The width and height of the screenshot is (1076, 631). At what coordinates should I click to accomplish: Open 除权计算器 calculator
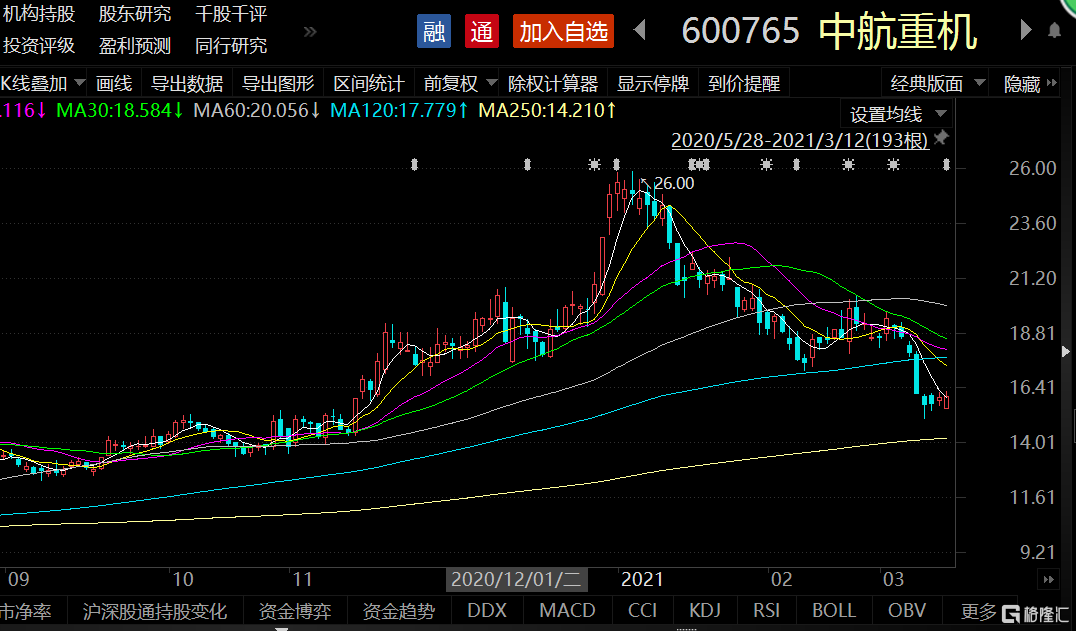553,84
